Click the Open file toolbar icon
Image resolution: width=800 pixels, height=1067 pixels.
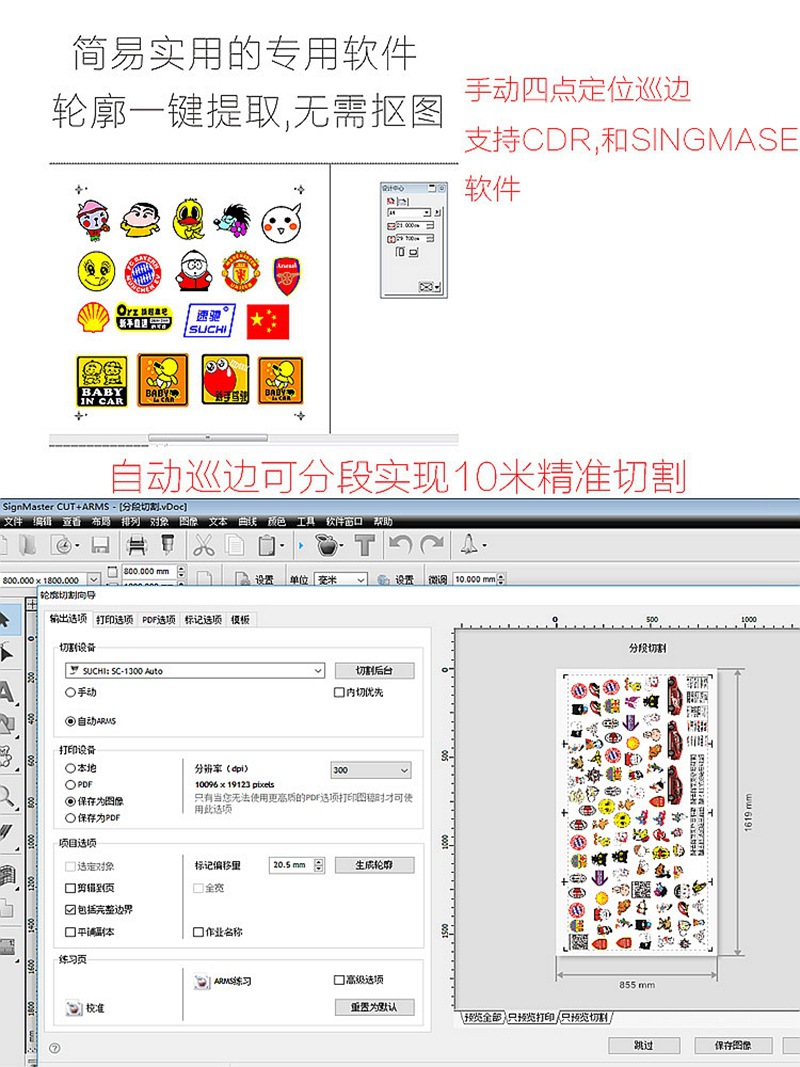point(28,545)
